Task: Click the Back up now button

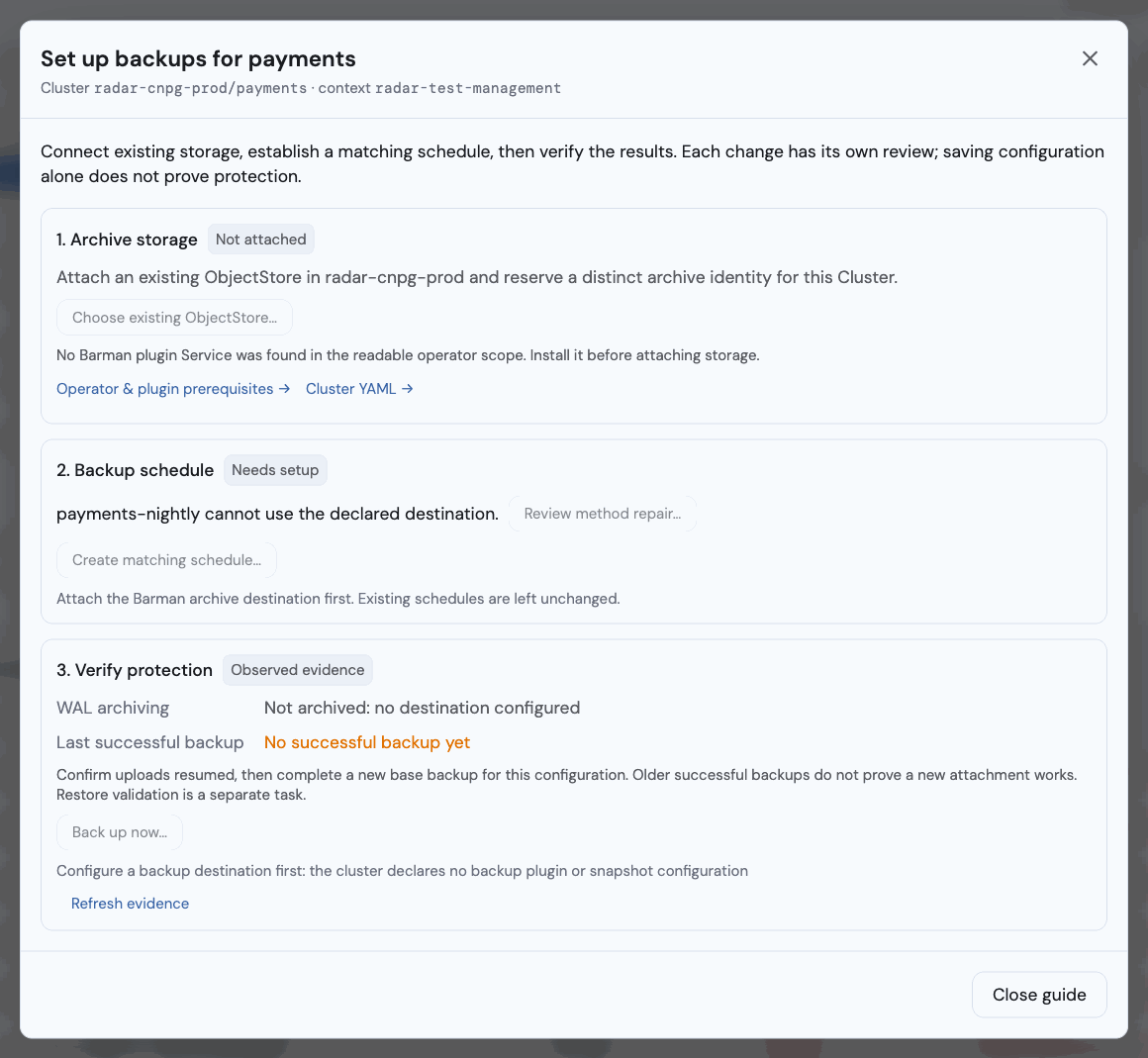Action: pos(120,832)
